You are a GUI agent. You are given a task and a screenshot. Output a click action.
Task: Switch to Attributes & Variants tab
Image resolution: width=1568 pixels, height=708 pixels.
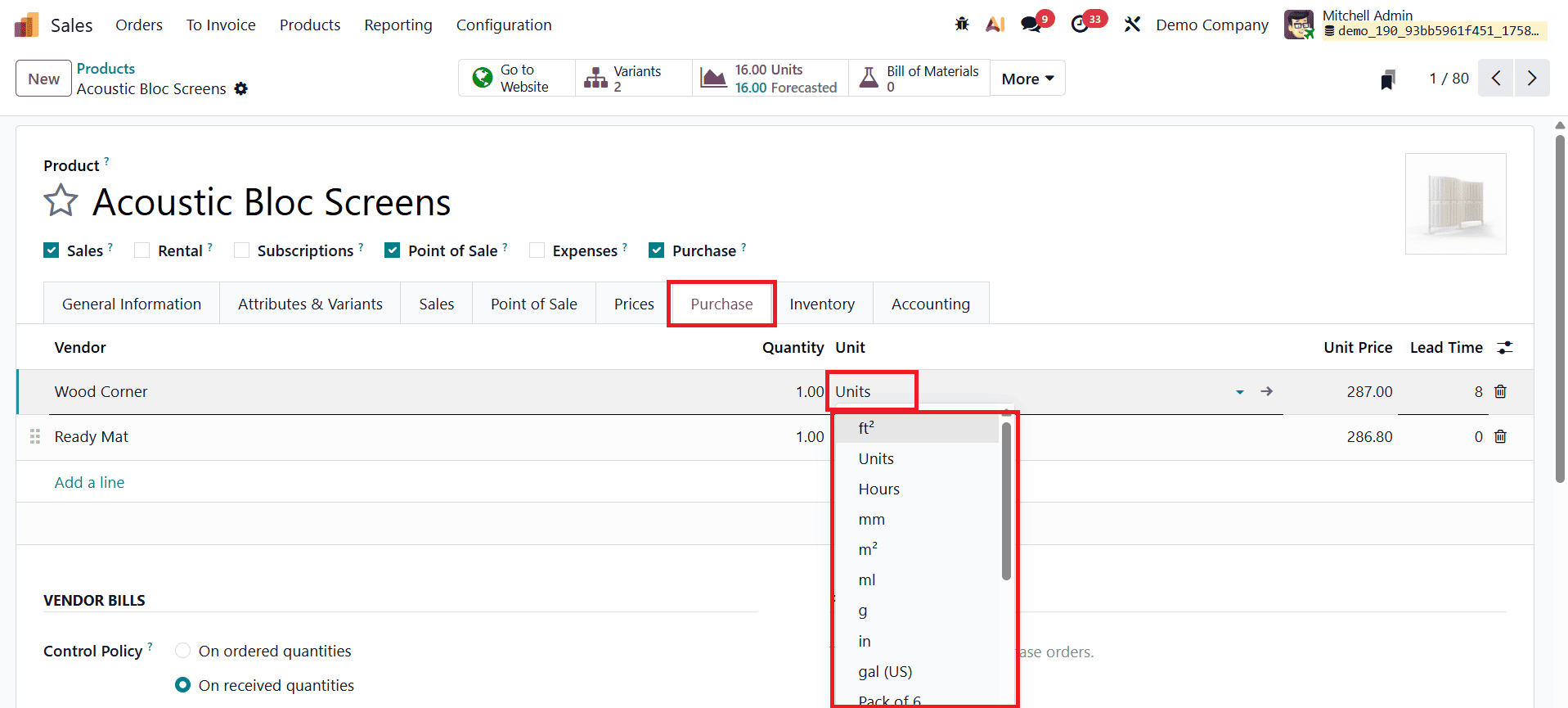[310, 304]
